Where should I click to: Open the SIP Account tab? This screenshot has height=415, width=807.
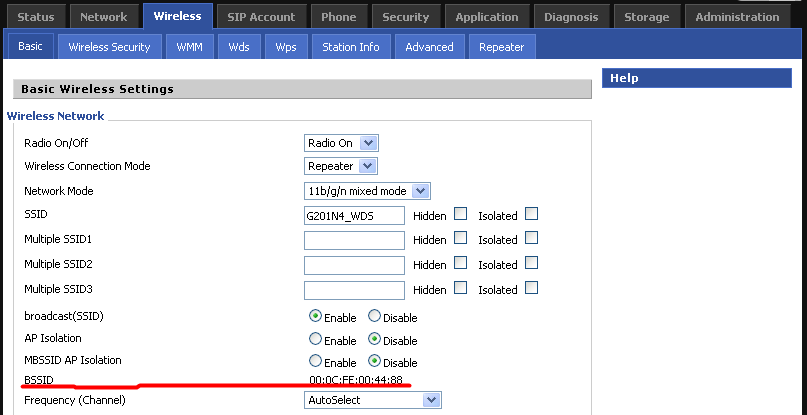pyautogui.click(x=261, y=17)
